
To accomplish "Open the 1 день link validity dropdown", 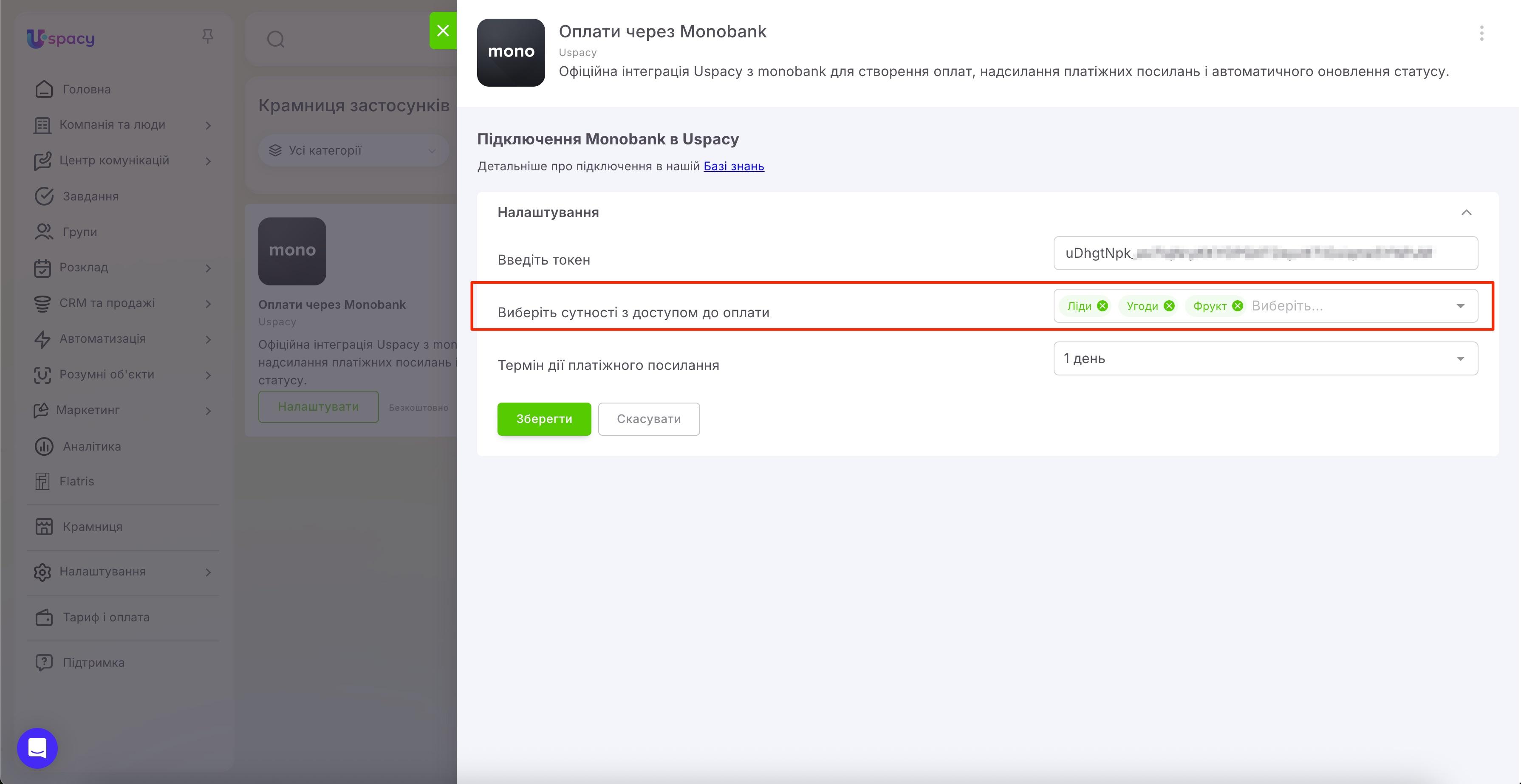I will pos(1265,358).
